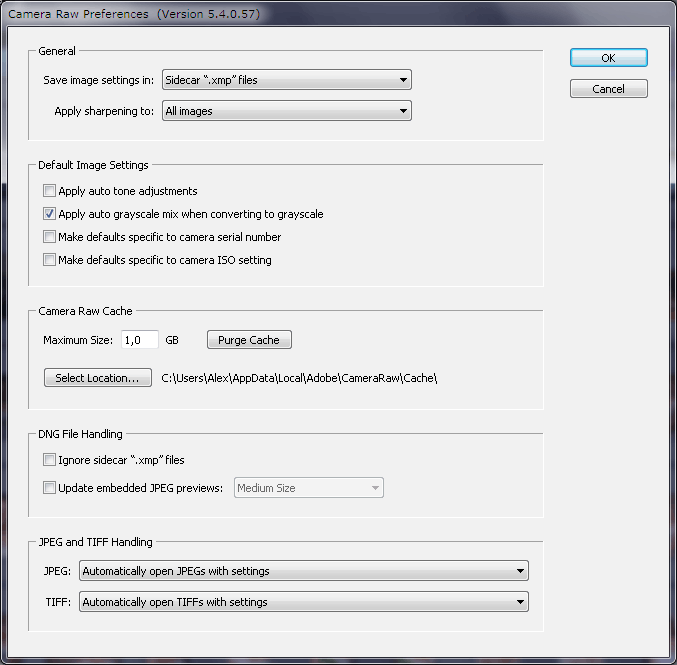Viewport: 677px width, 665px height.
Task: Open the TIFF handling dropdown
Action: tap(303, 602)
